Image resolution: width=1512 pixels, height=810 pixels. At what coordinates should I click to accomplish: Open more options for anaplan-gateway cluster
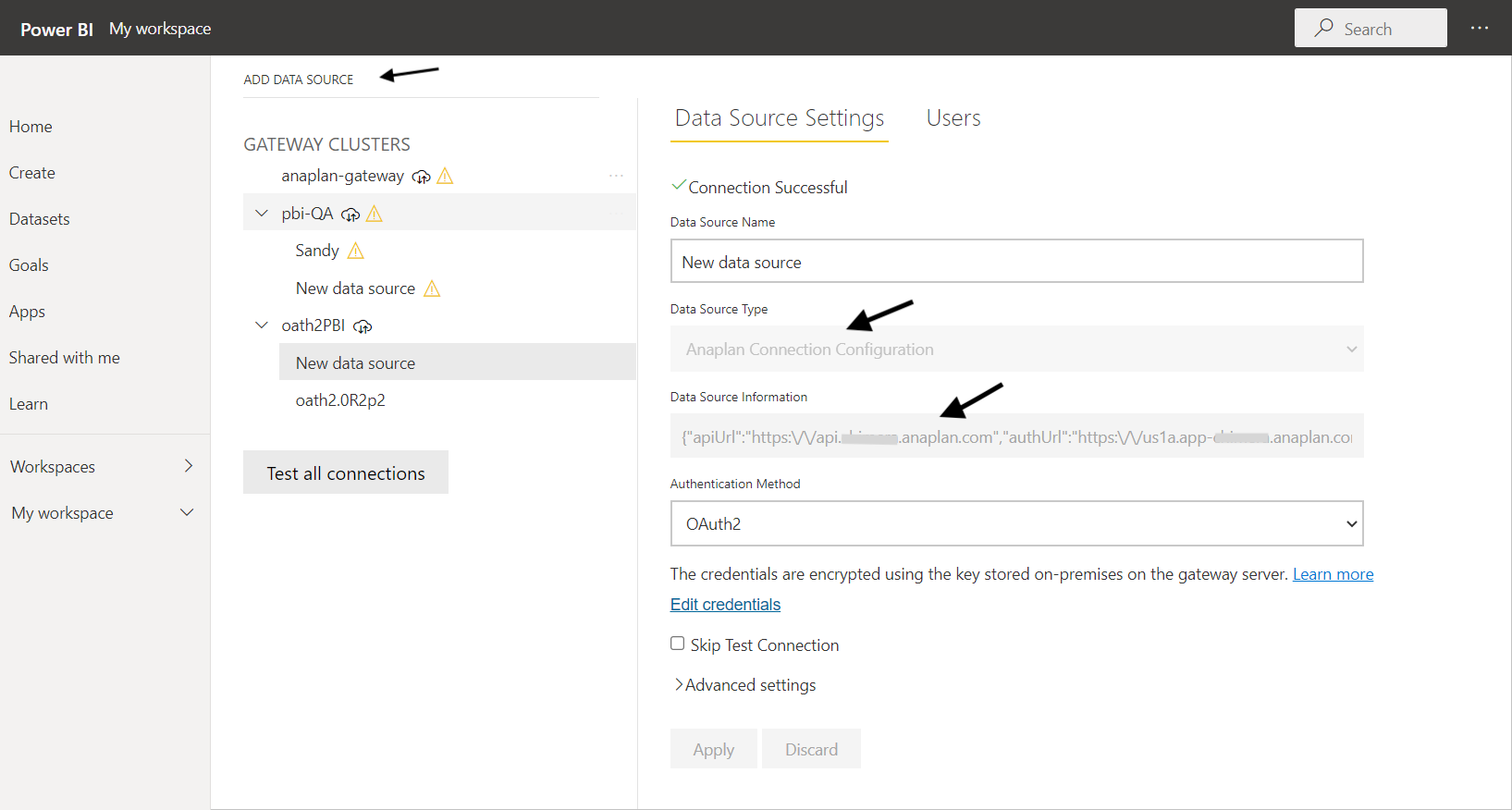(616, 176)
